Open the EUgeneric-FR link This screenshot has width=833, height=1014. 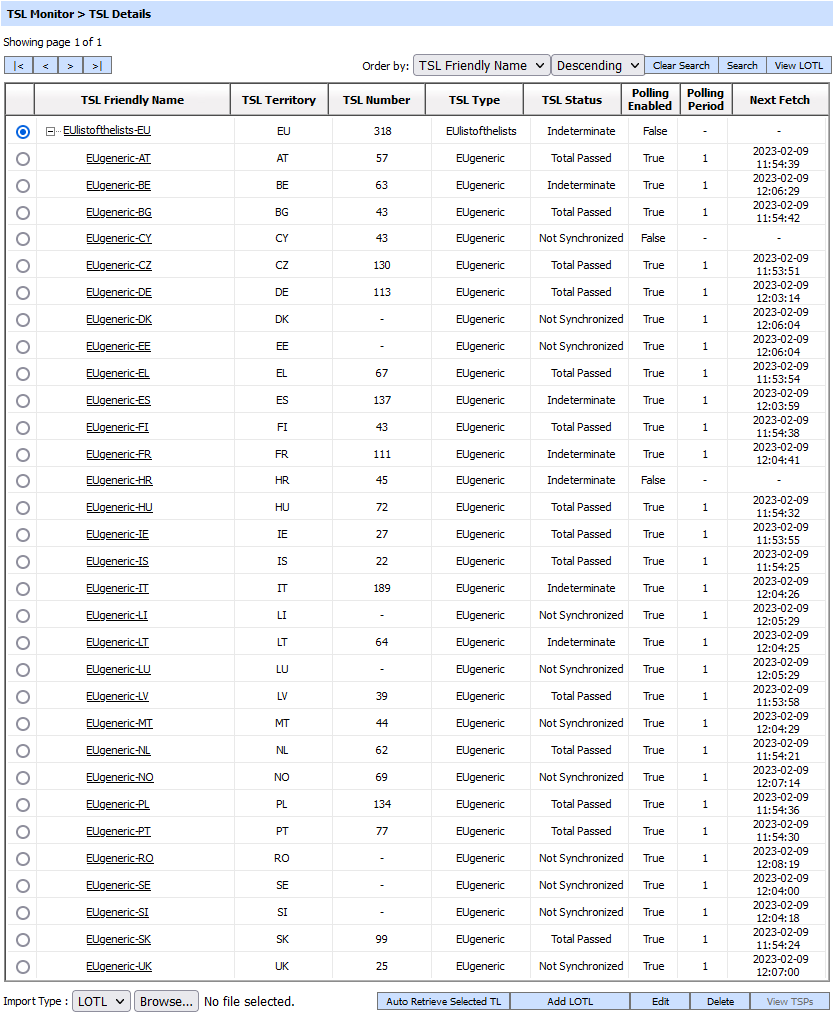click(x=118, y=454)
